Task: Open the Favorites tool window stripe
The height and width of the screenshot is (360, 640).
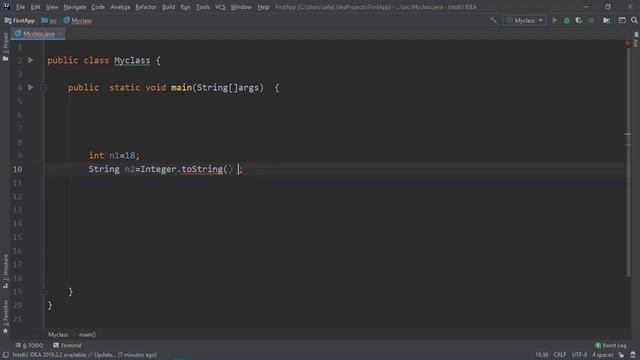Action: coord(5,317)
